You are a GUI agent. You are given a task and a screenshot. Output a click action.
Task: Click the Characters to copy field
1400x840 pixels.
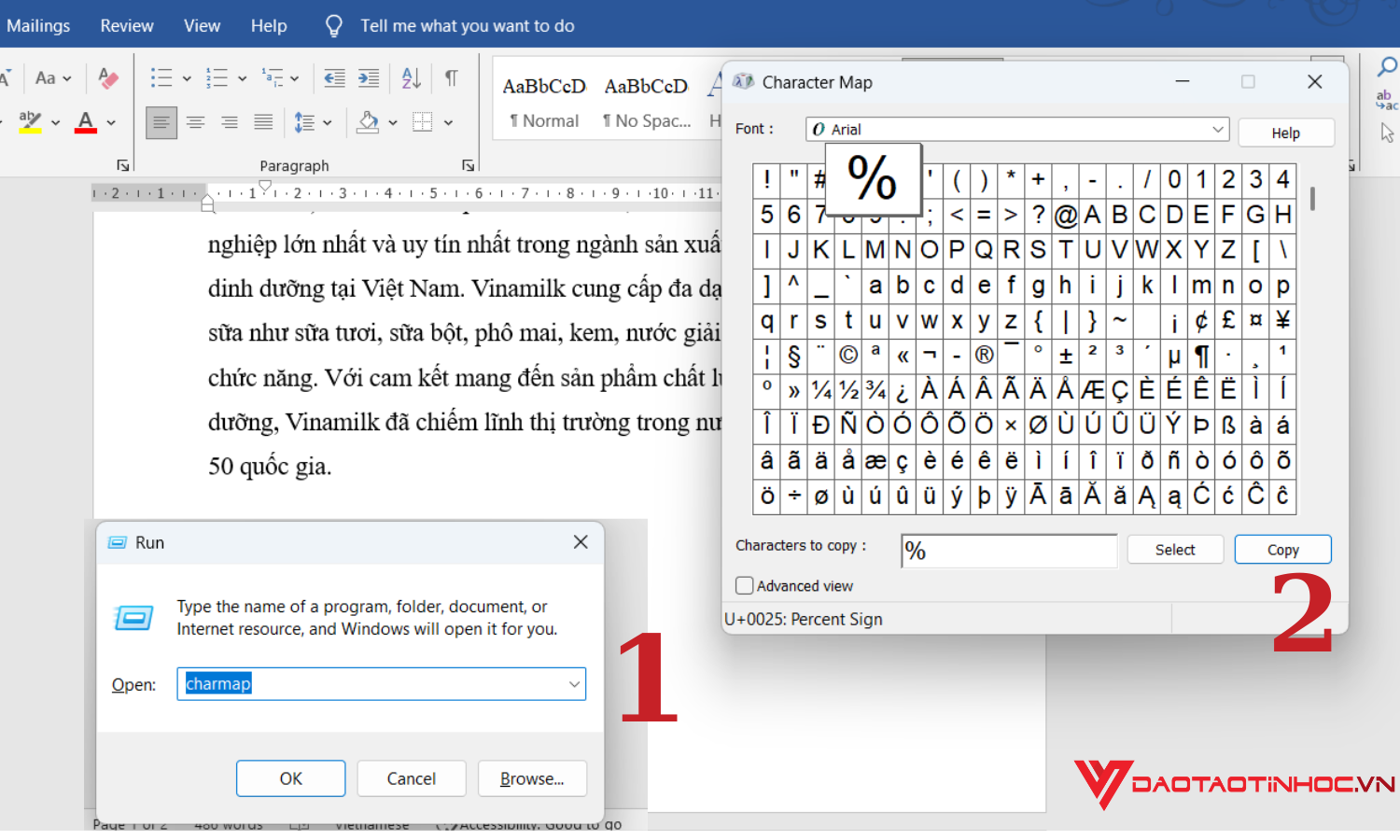1009,551
